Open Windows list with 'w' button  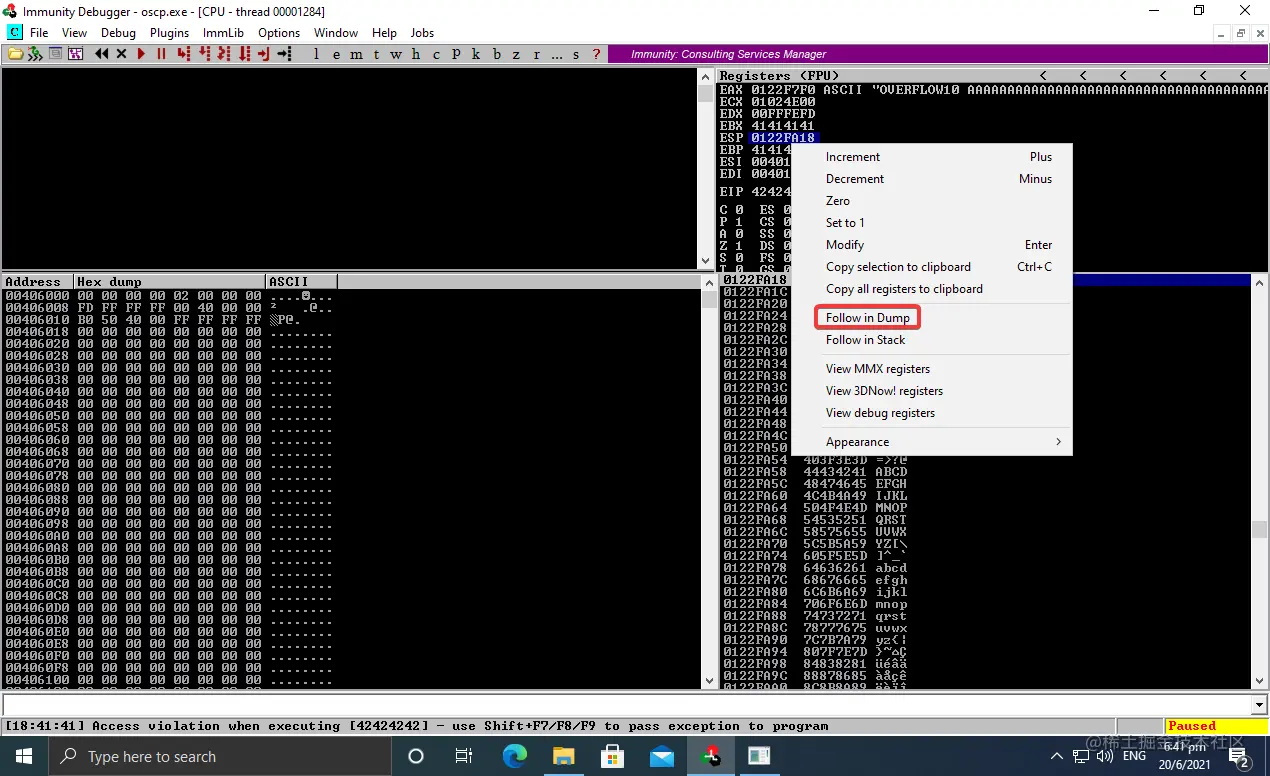click(x=396, y=54)
